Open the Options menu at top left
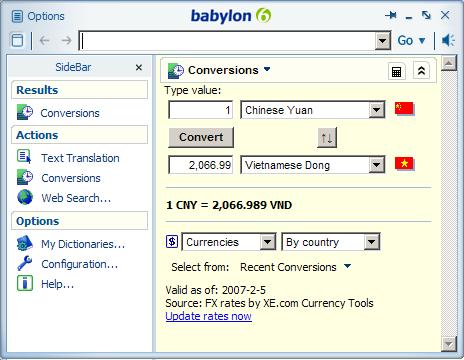This screenshot has height=360, width=464. pos(38,16)
